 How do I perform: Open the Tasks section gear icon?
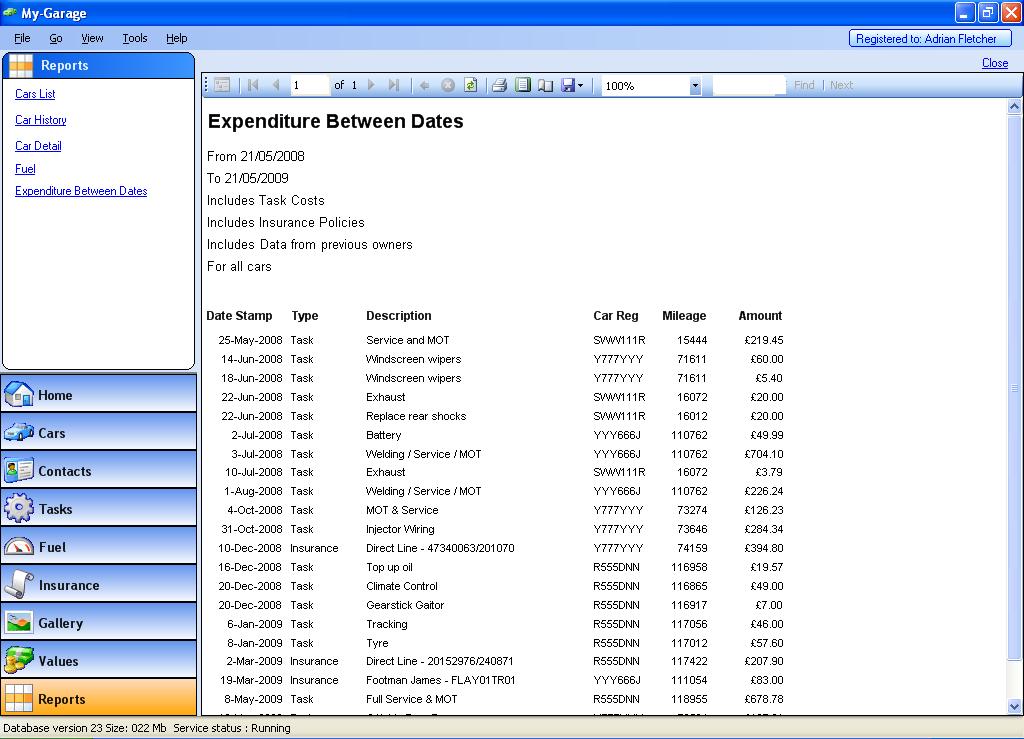point(20,508)
